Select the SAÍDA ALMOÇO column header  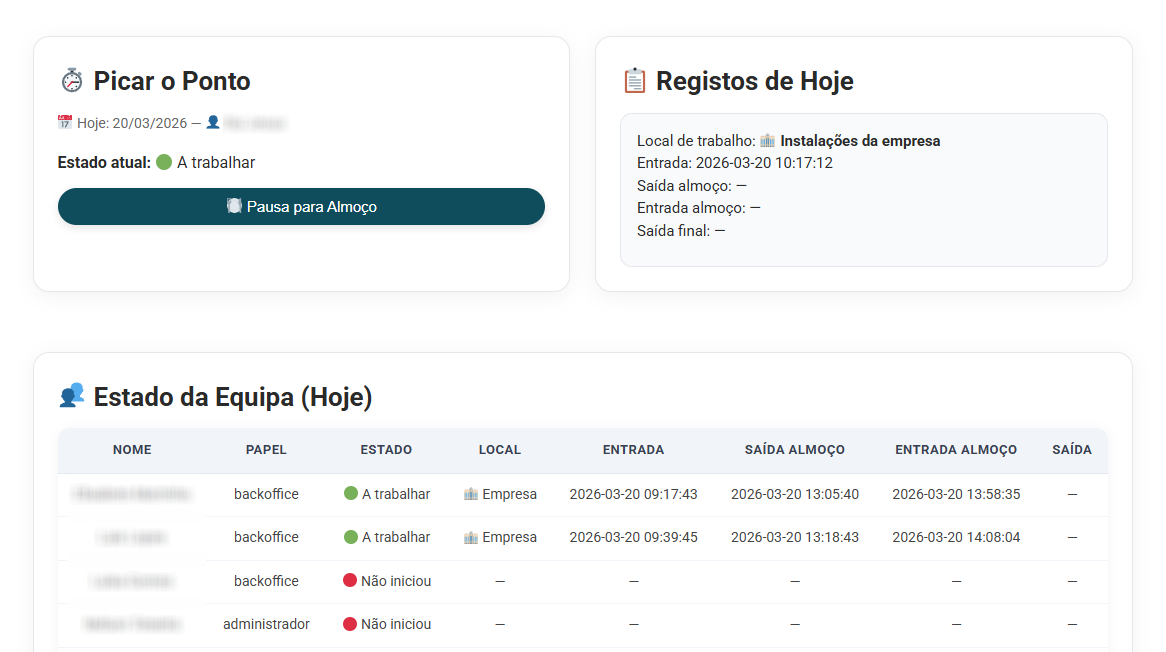pyautogui.click(x=795, y=450)
